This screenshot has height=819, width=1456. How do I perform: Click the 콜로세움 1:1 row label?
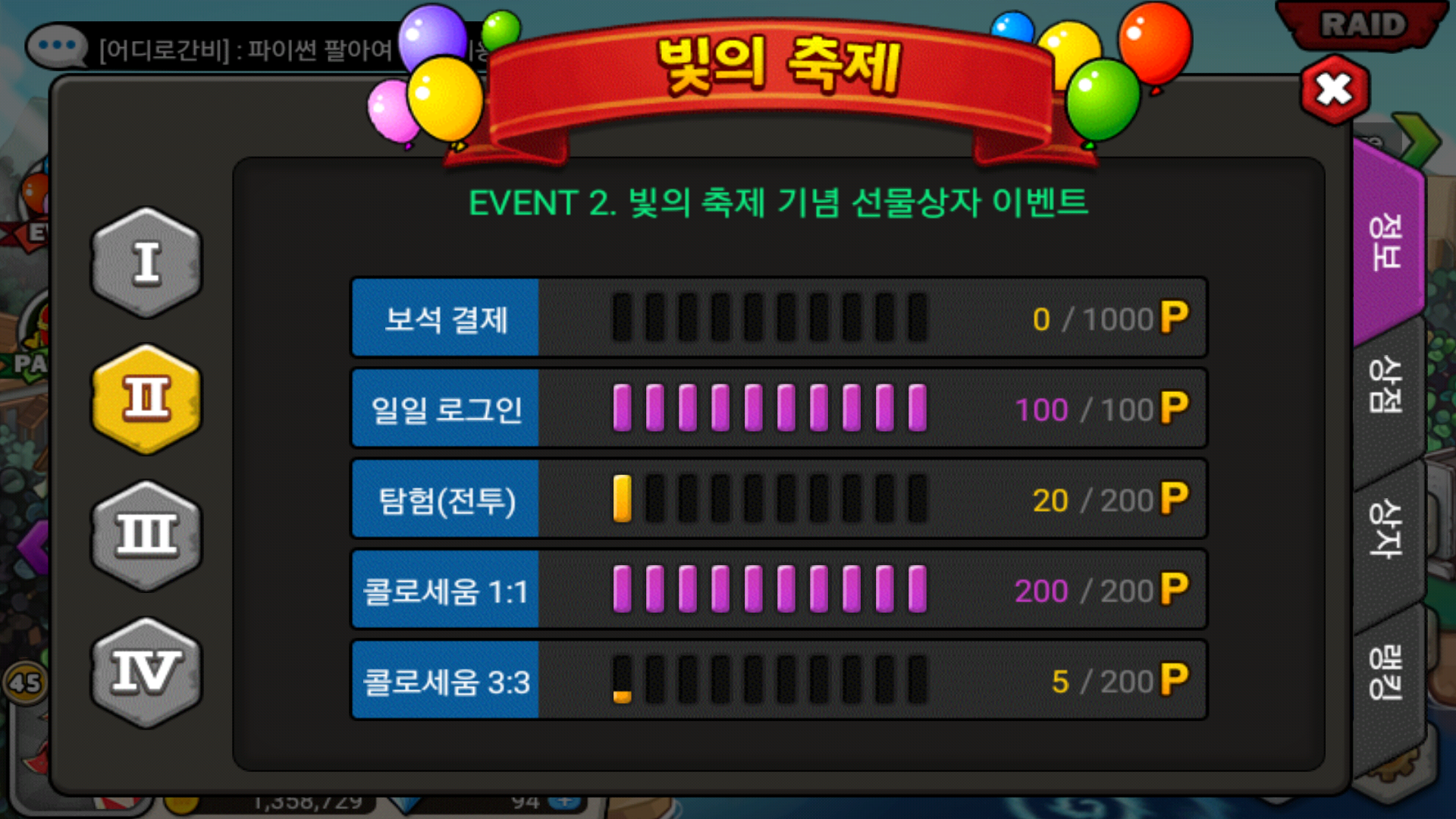[446, 590]
